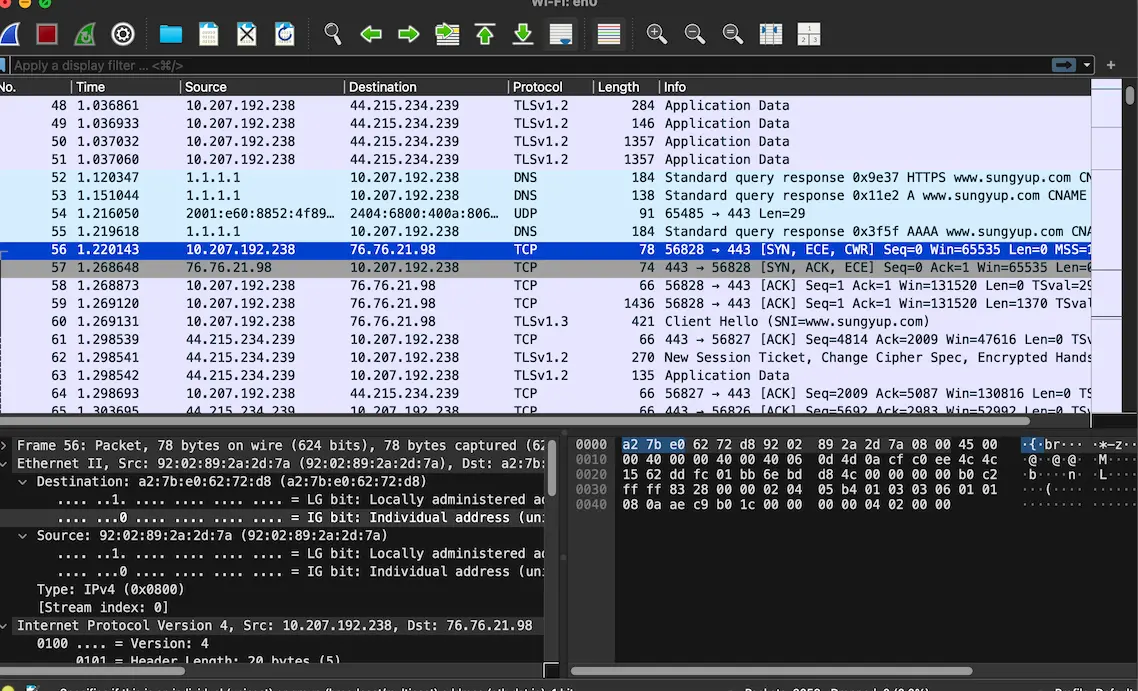1138x691 pixels.
Task: Open a saved capture file
Action: click(x=170, y=33)
